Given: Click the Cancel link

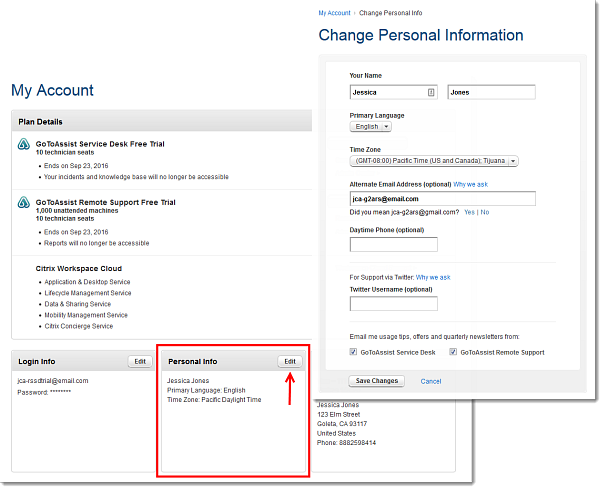Looking at the screenshot, I should [431, 381].
